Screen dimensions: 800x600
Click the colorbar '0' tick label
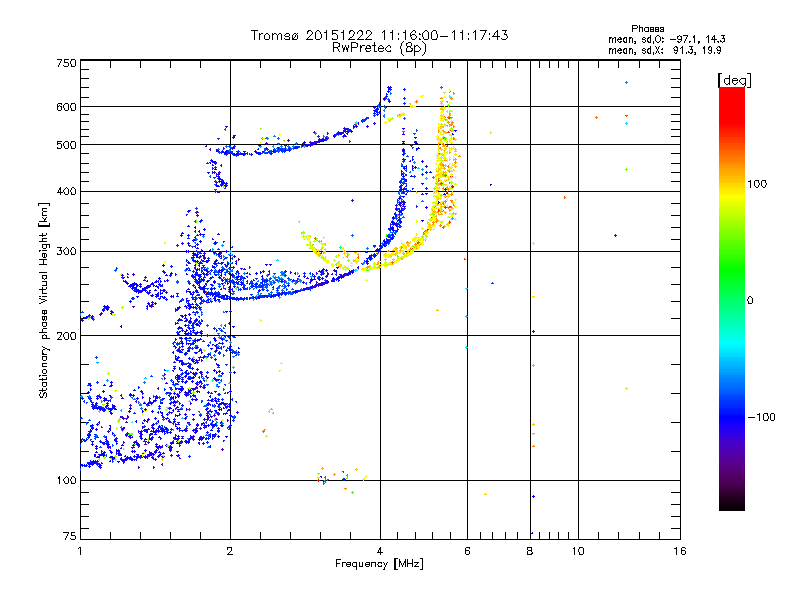click(x=750, y=301)
